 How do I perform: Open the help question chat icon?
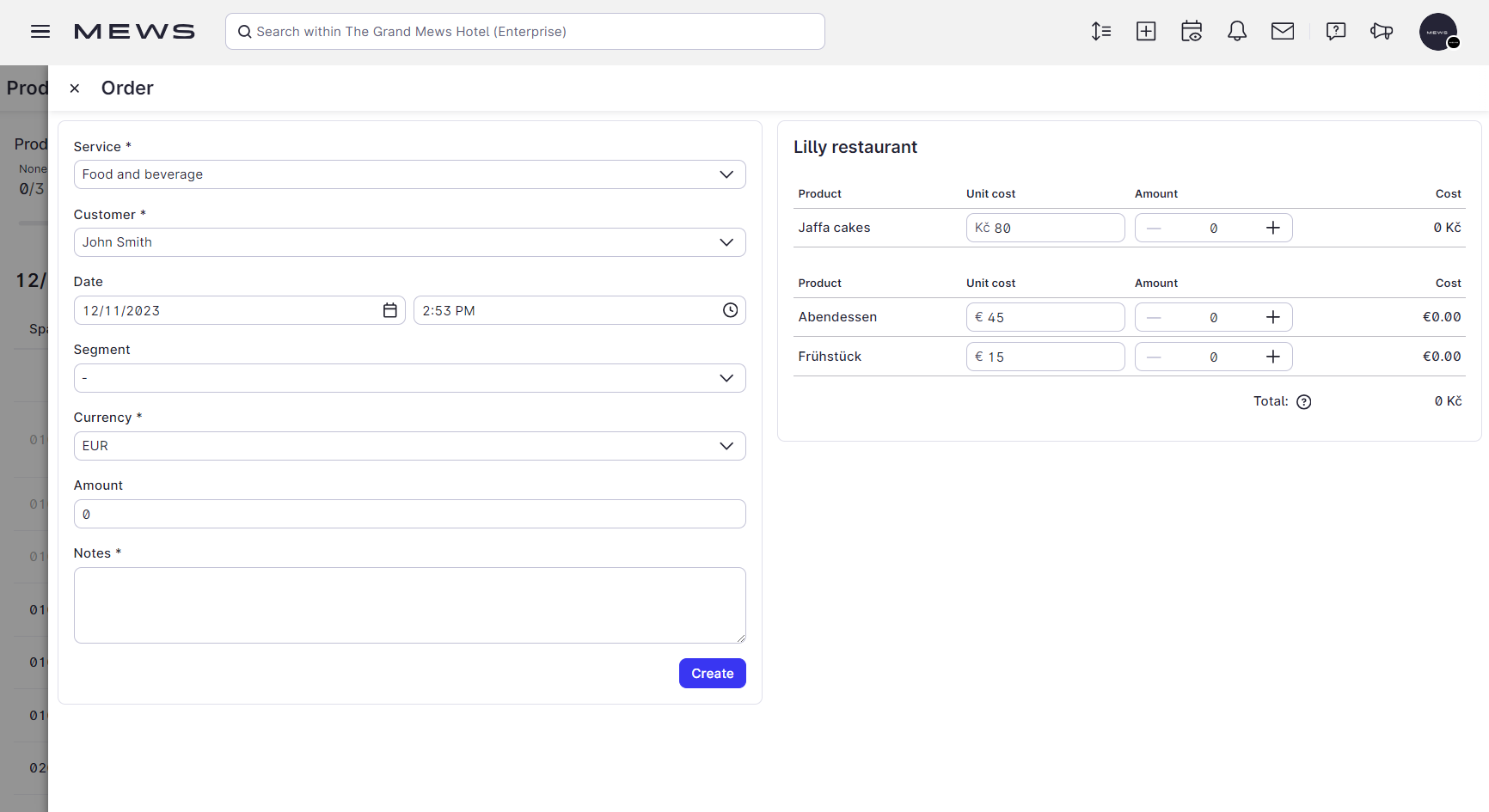[x=1336, y=32]
